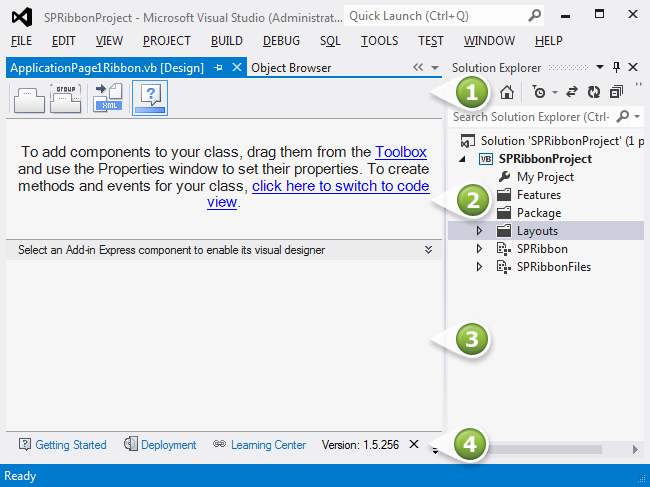Expand the visual designer section chevron
This screenshot has width=650, height=487.
tap(428, 250)
